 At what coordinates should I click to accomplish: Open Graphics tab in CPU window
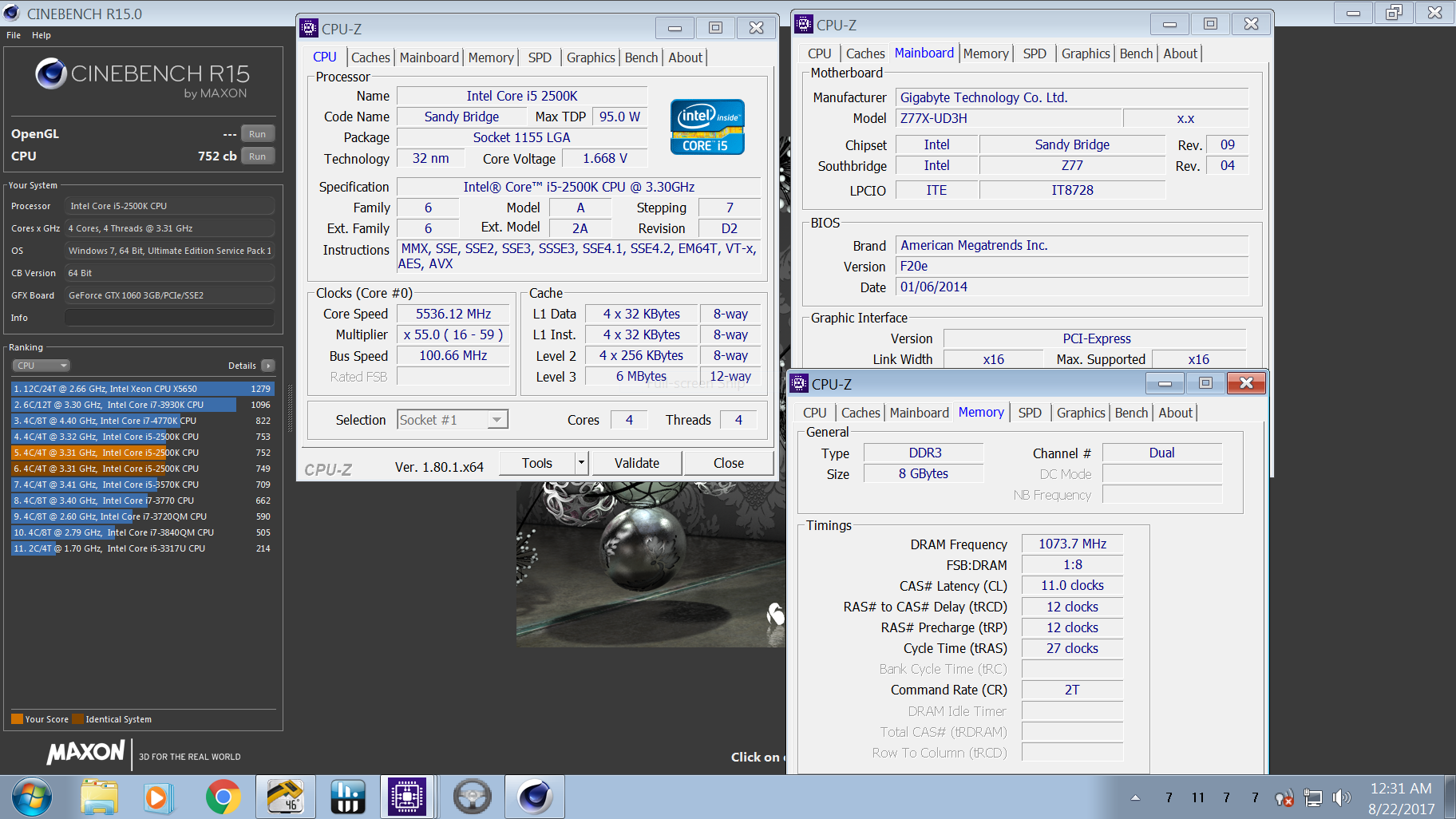coord(591,57)
